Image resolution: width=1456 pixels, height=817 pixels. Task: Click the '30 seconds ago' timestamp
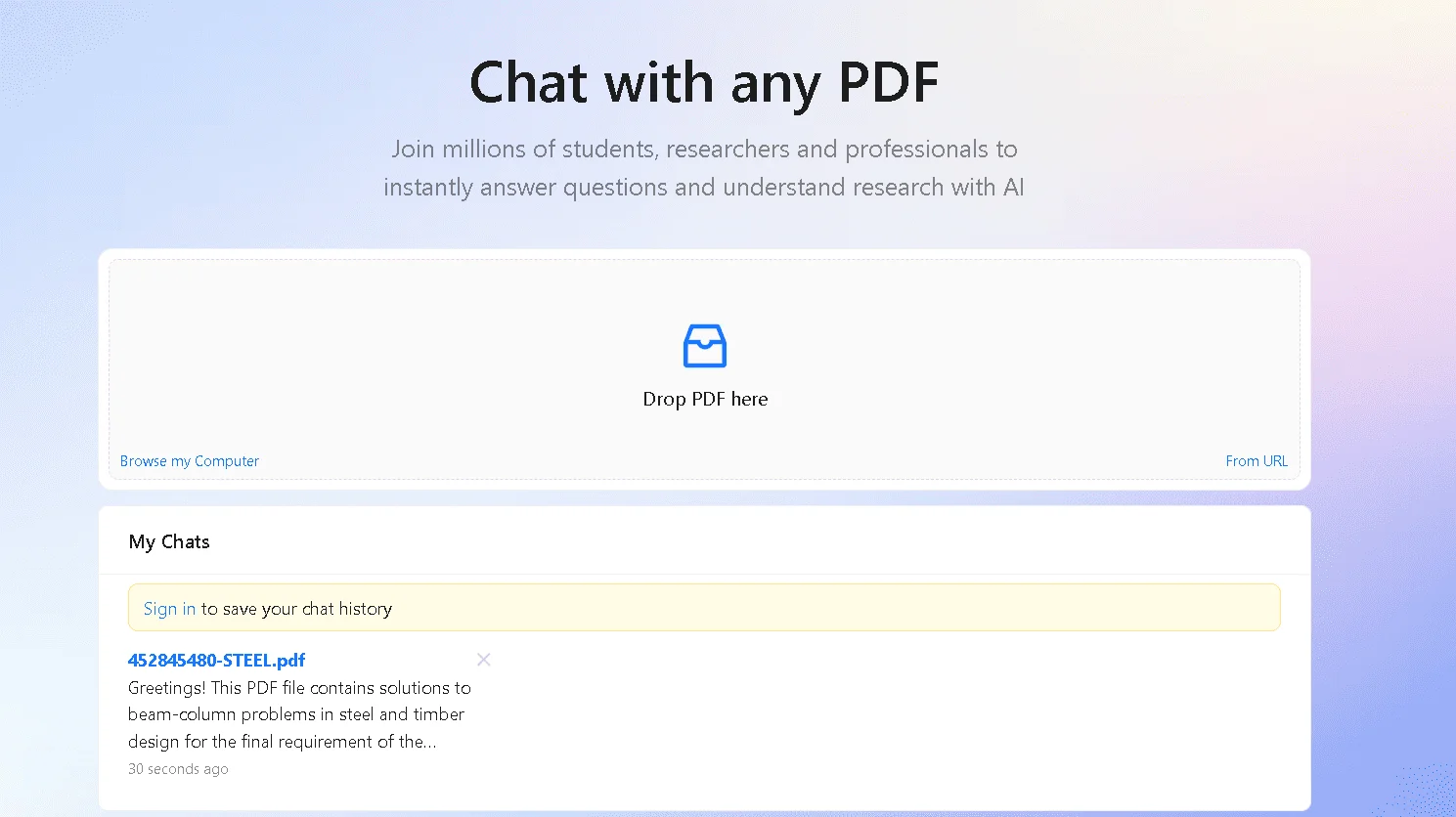pos(178,769)
